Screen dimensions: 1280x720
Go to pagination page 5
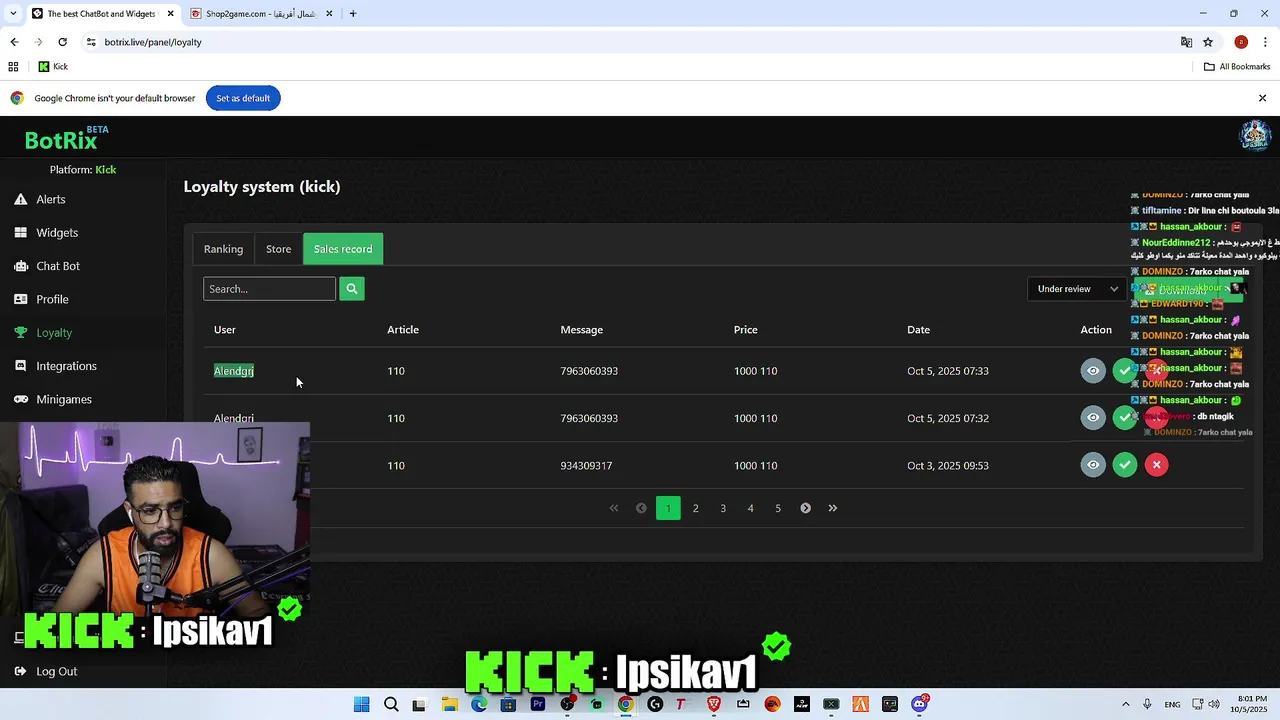[778, 508]
